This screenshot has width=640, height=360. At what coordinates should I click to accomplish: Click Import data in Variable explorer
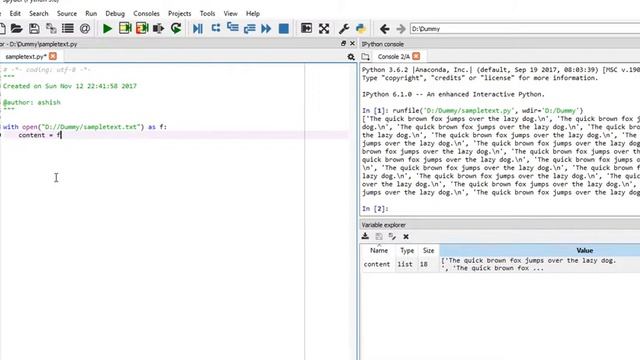point(365,236)
